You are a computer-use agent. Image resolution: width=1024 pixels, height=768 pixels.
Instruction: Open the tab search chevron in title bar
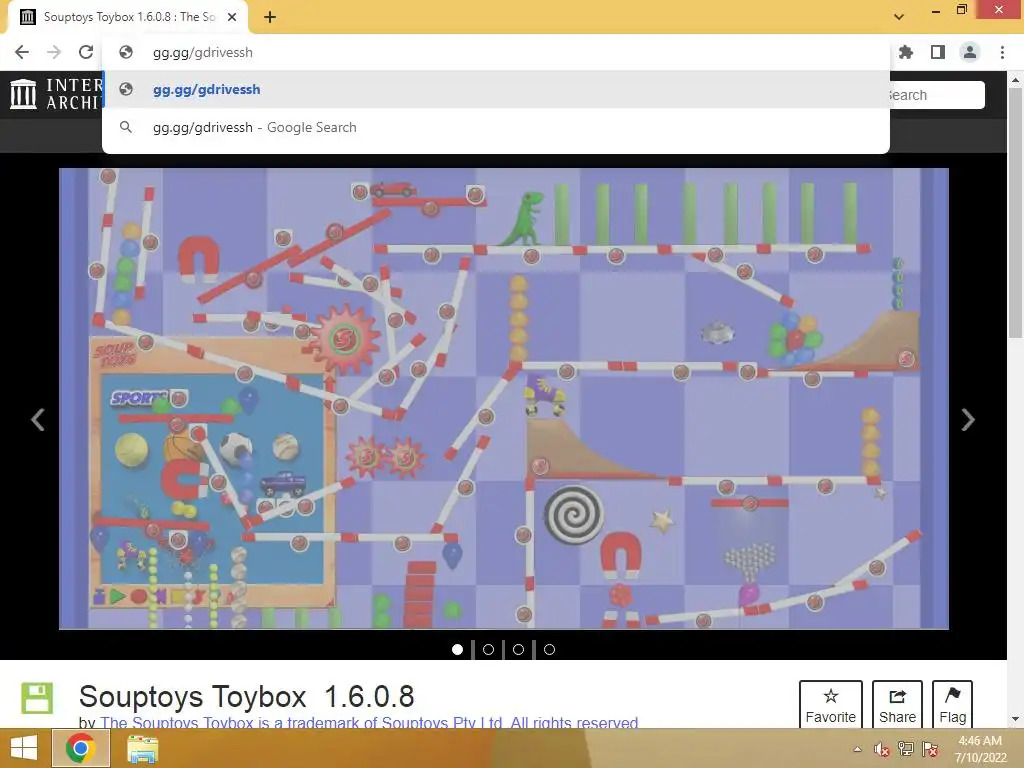899,17
